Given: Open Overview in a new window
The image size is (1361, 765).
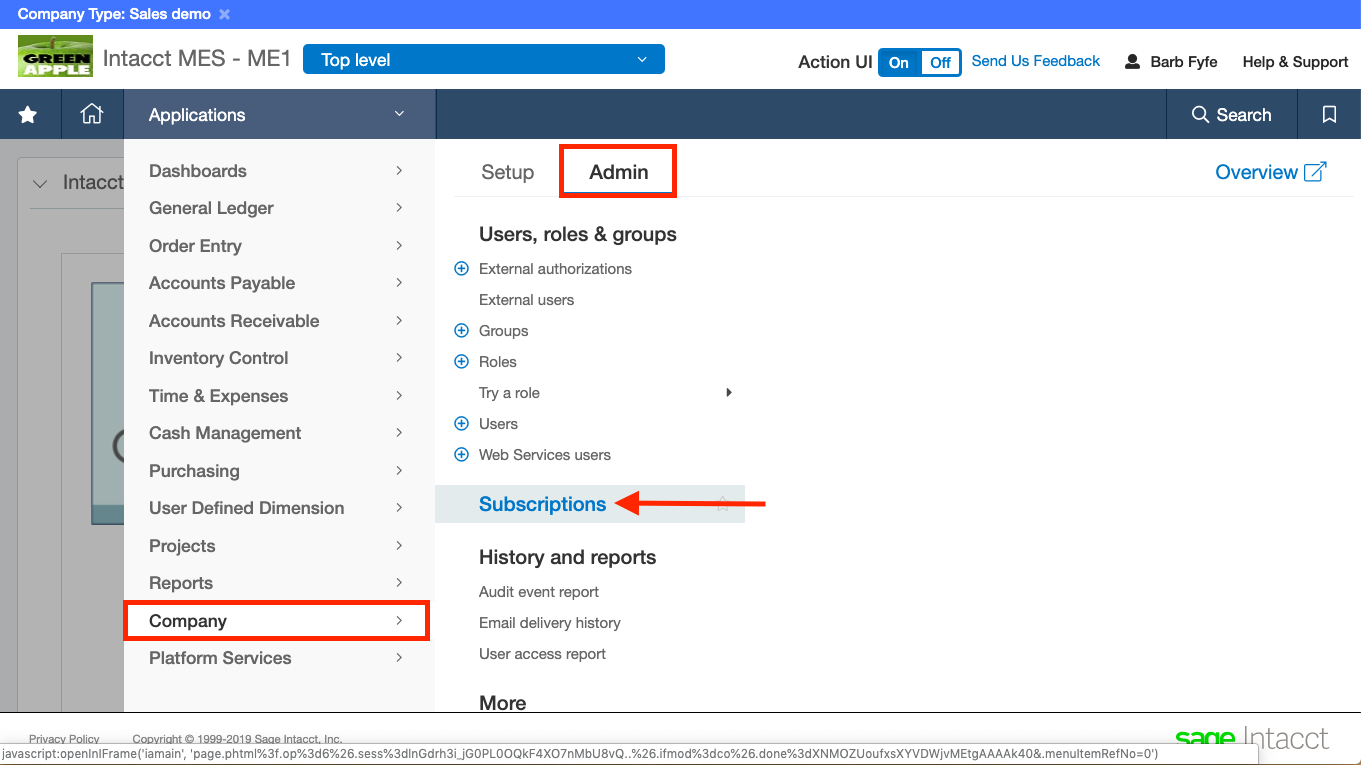Looking at the screenshot, I should coord(1270,172).
